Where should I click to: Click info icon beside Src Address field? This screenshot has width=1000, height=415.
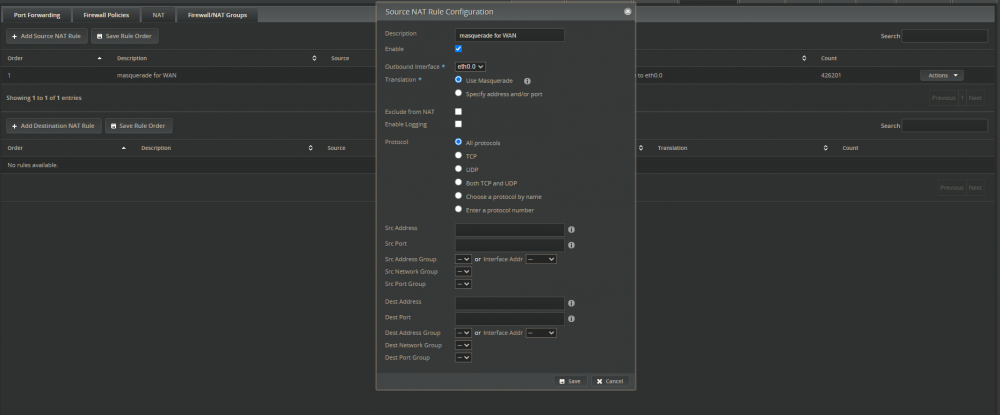pyautogui.click(x=571, y=229)
